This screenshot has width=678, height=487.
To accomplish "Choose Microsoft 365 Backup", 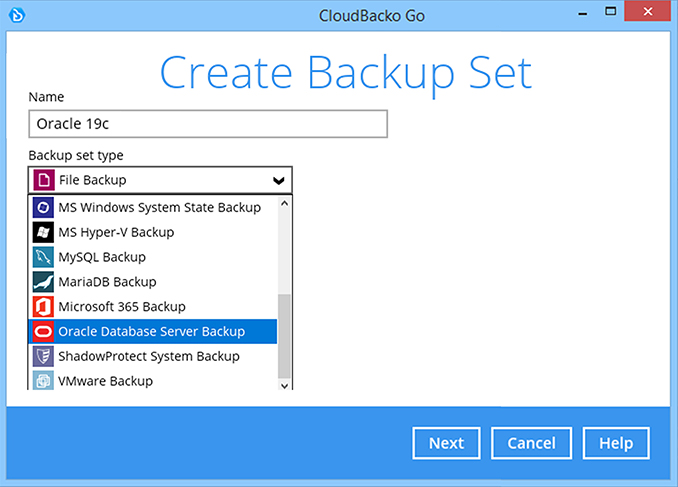I will pyautogui.click(x=153, y=307).
